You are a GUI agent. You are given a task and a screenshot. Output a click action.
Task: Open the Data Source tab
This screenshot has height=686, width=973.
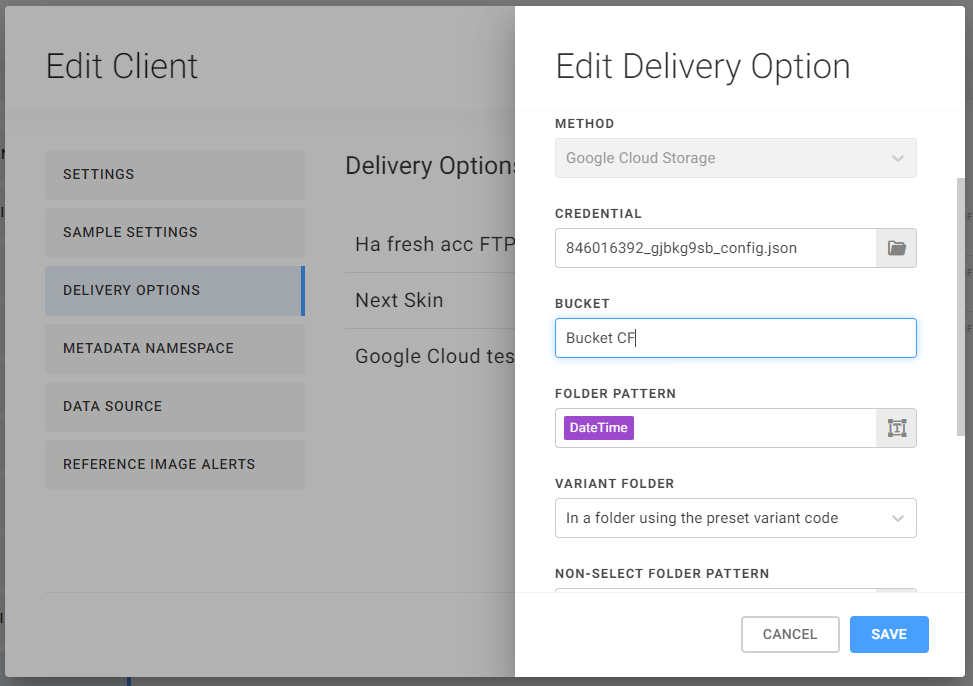[x=174, y=406]
